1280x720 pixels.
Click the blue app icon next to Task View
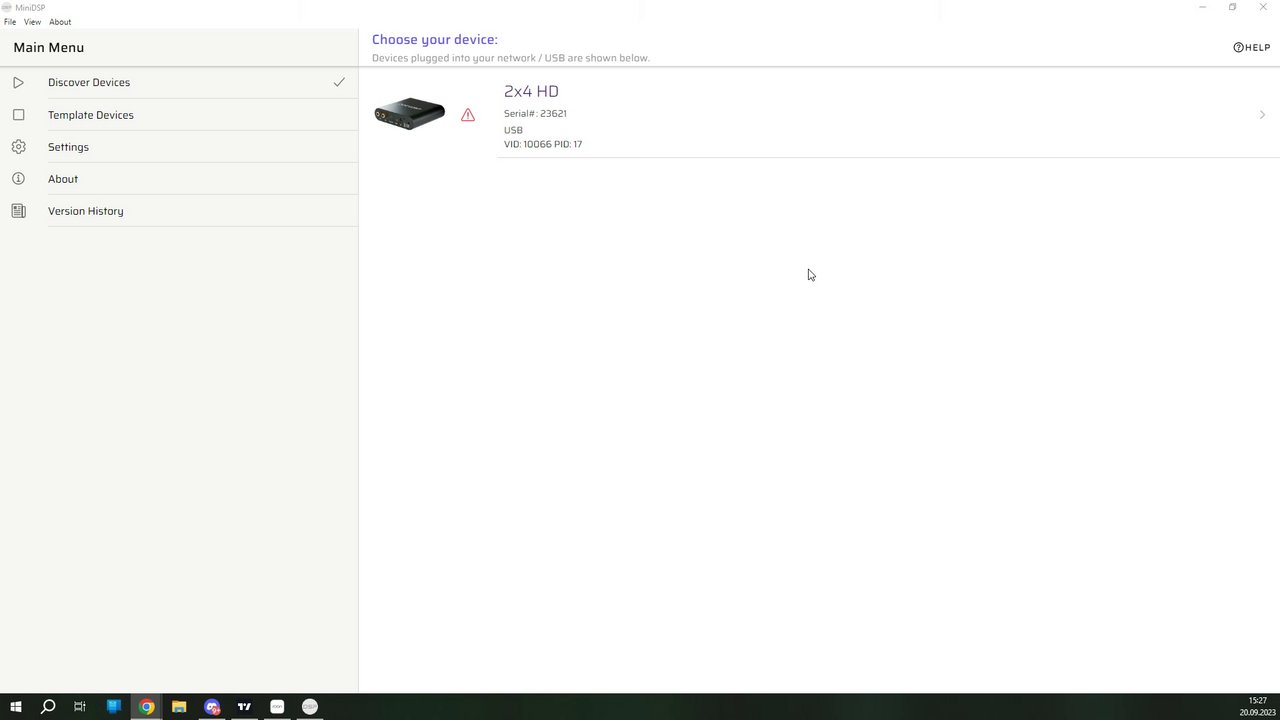click(114, 707)
